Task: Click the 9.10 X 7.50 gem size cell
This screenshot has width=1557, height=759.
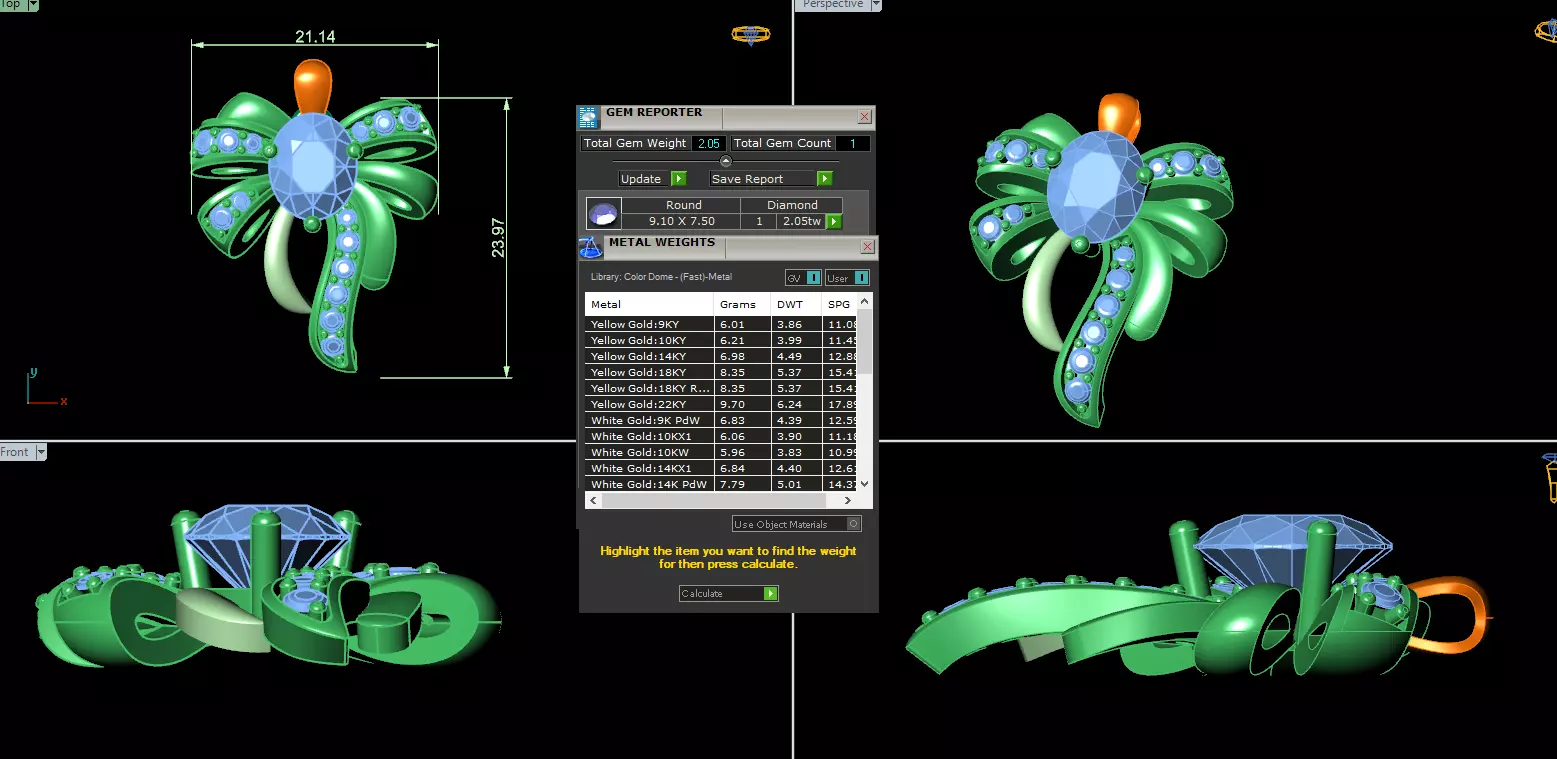Action: coord(682,221)
